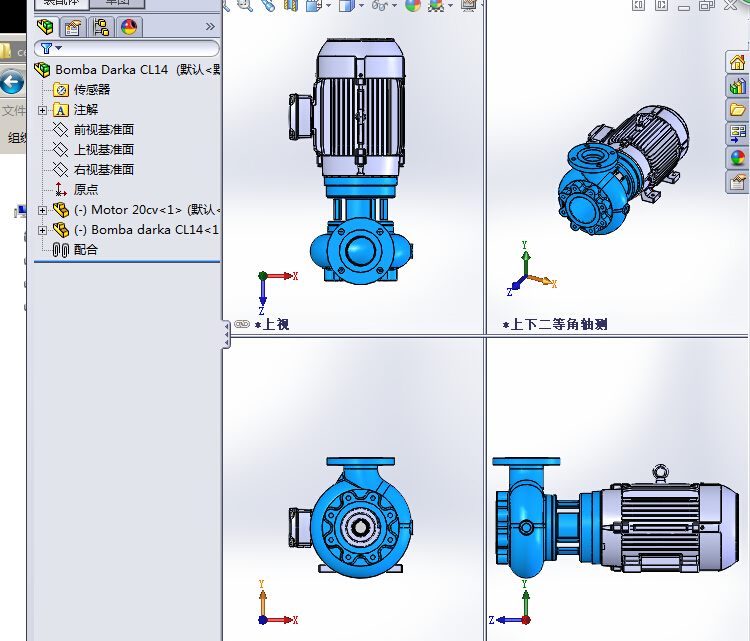The image size is (750, 641).
Task: Click the pump front view in bottom-left viewport
Action: [351, 518]
